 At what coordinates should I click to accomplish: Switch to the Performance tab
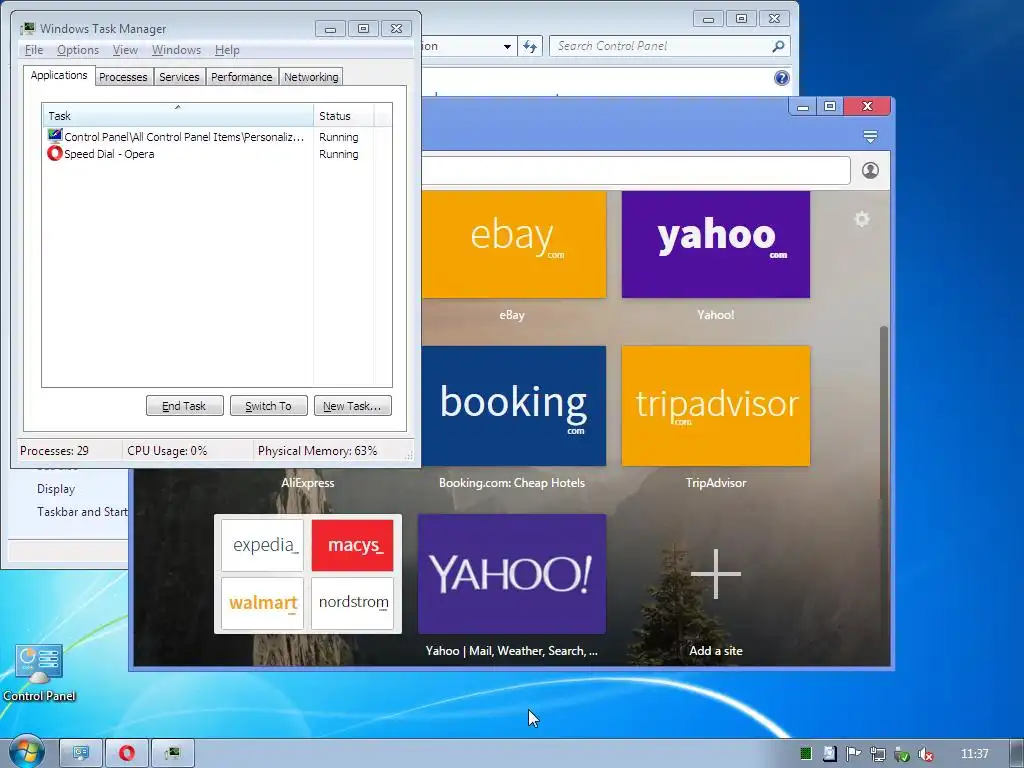pyautogui.click(x=242, y=77)
